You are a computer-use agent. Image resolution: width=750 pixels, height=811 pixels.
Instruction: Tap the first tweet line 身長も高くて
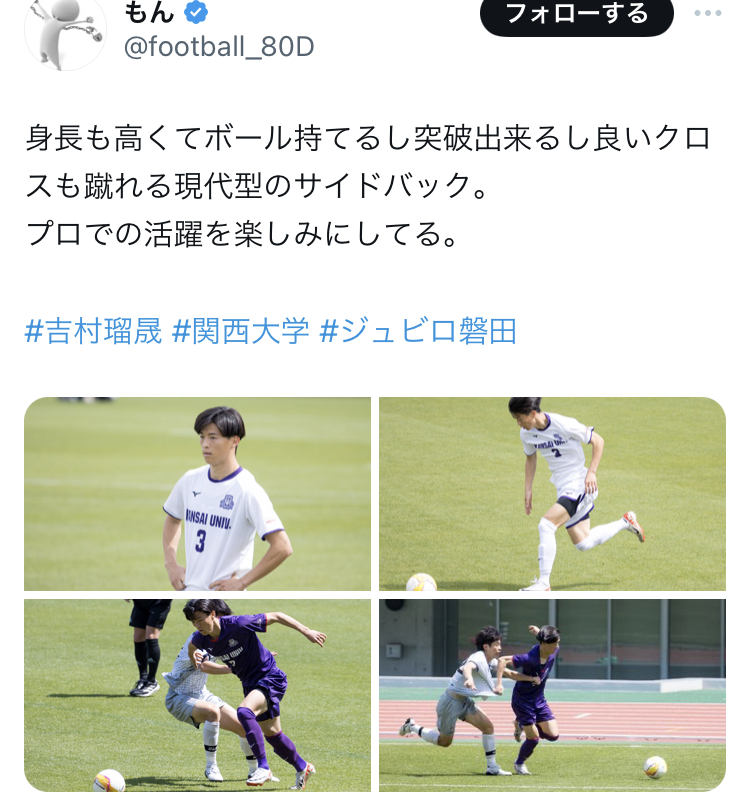(368, 139)
